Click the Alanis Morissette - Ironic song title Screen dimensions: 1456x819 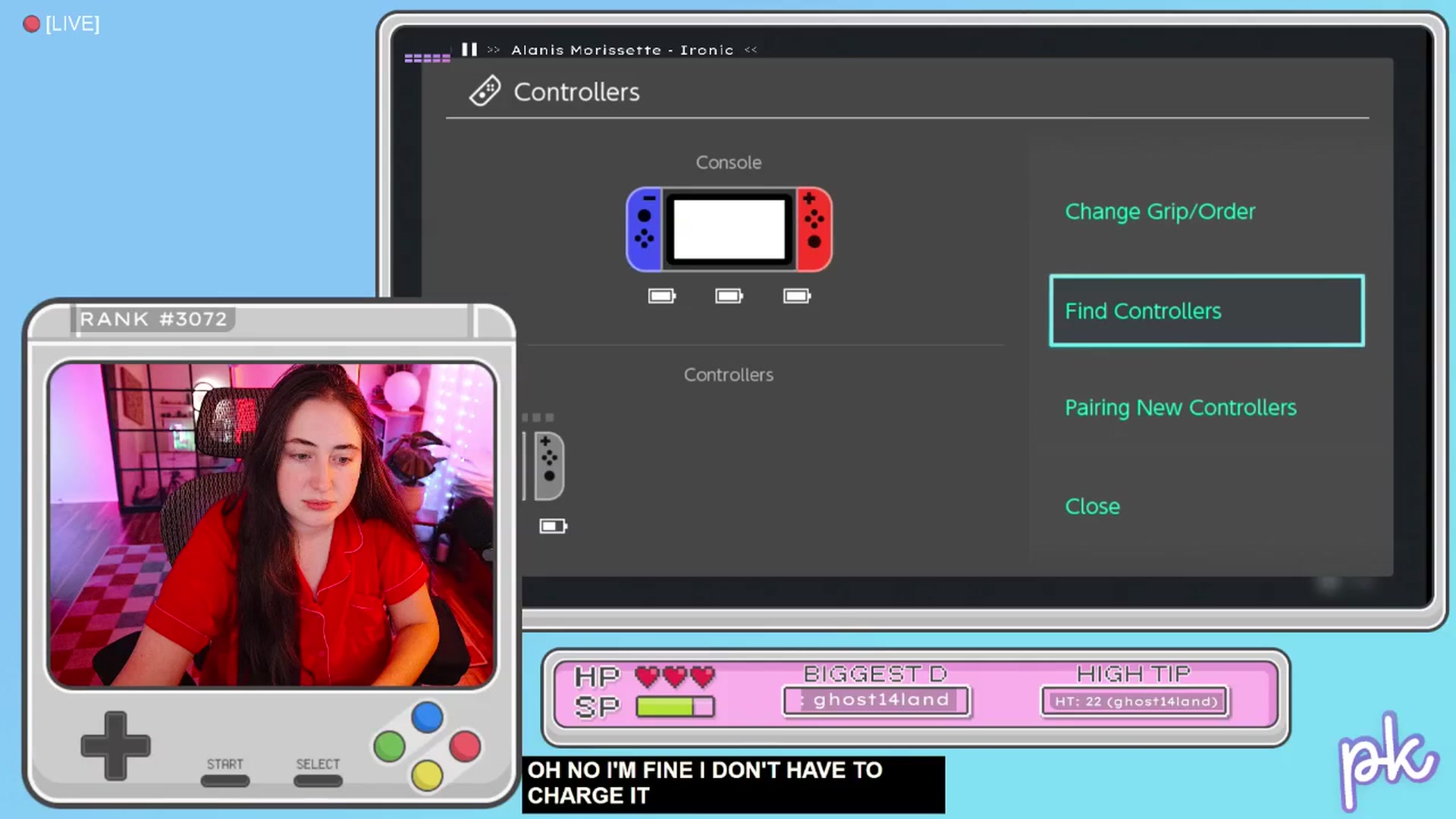click(x=622, y=50)
